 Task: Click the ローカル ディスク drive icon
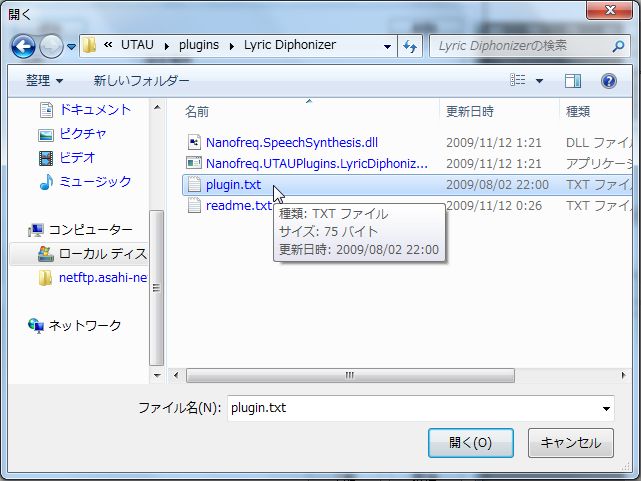(45, 254)
